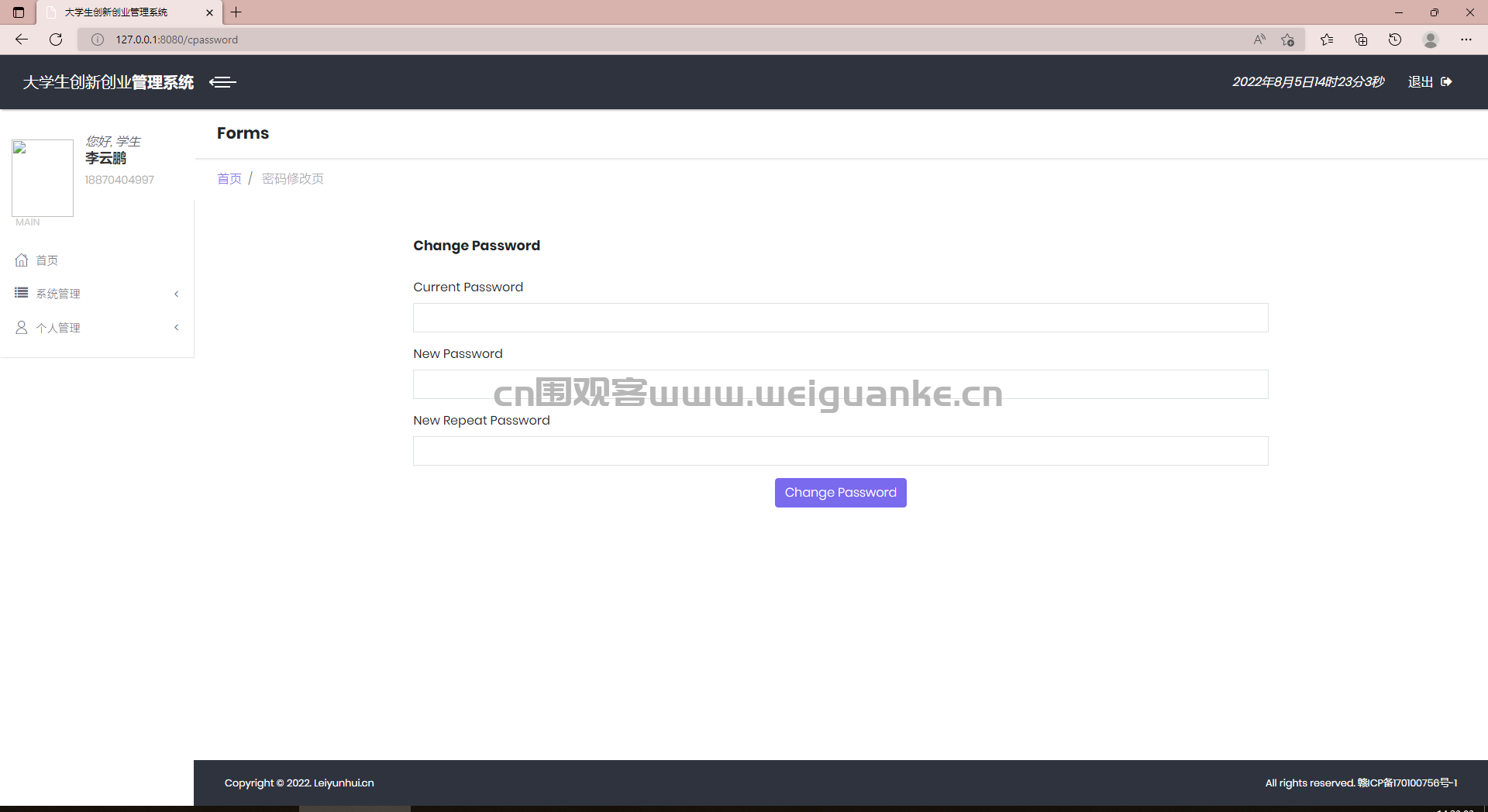Click the 退出 logout icon

(x=1446, y=81)
